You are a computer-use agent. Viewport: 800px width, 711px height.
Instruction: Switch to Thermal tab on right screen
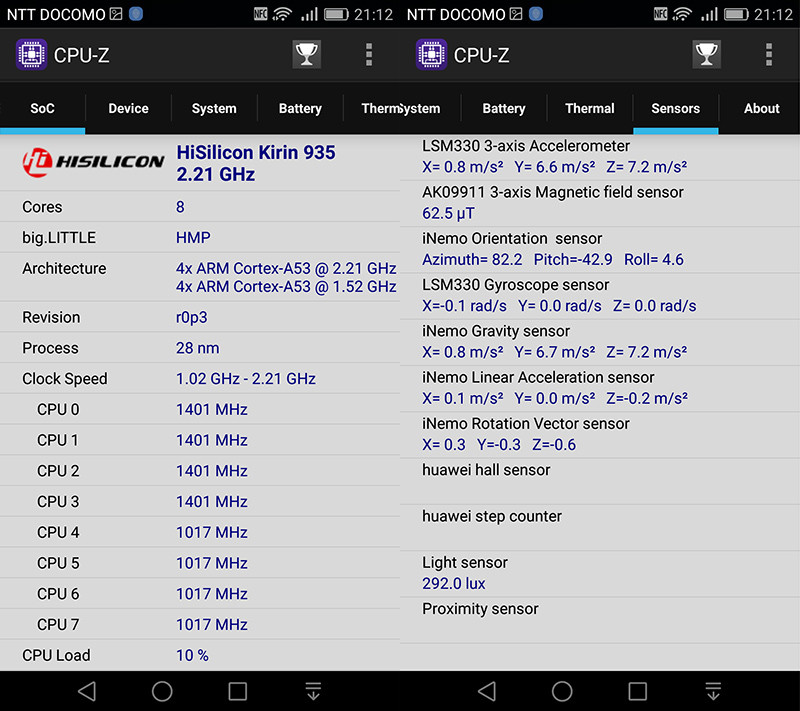pyautogui.click(x=589, y=108)
